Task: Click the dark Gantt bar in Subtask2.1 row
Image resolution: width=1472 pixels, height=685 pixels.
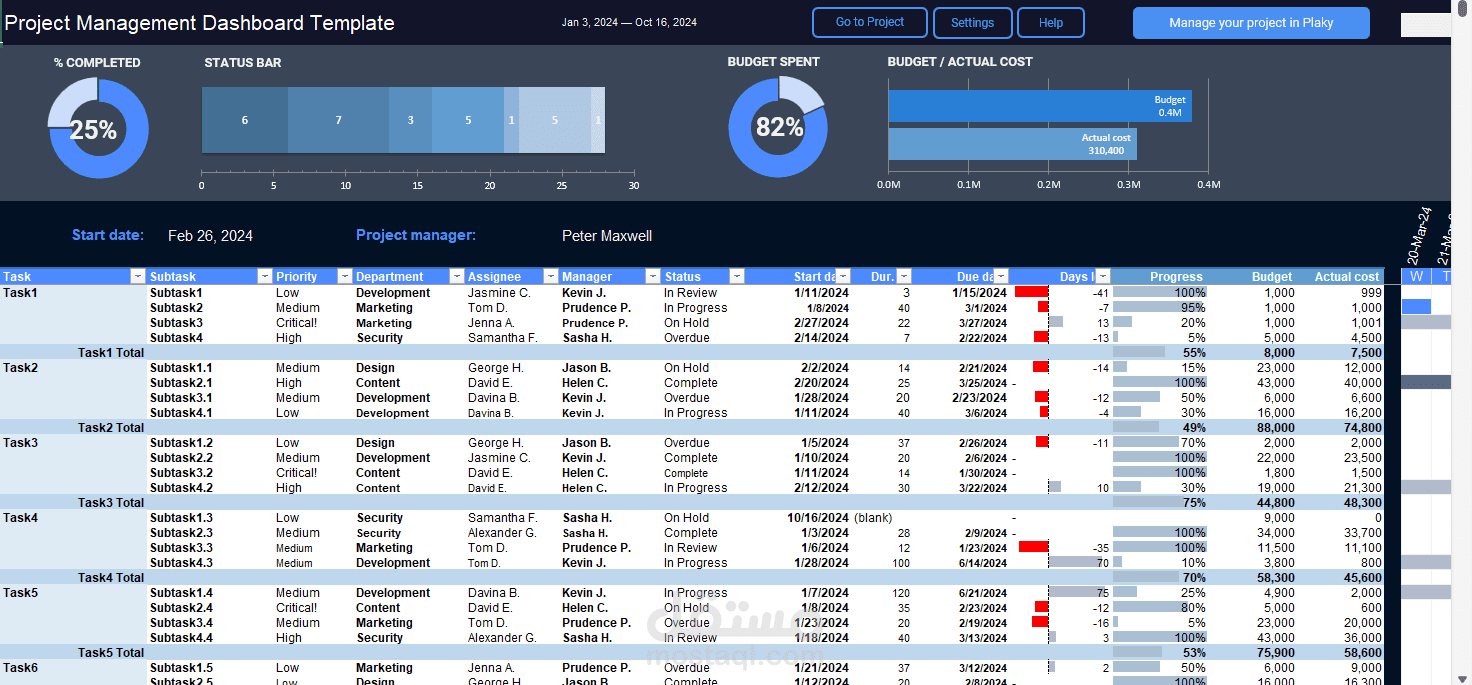Action: point(1426,382)
